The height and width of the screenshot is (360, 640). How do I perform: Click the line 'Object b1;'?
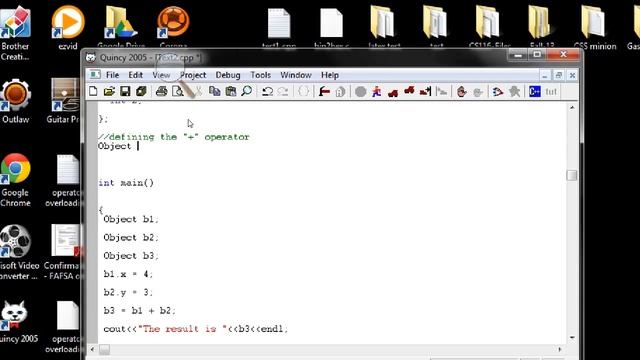click(x=131, y=219)
